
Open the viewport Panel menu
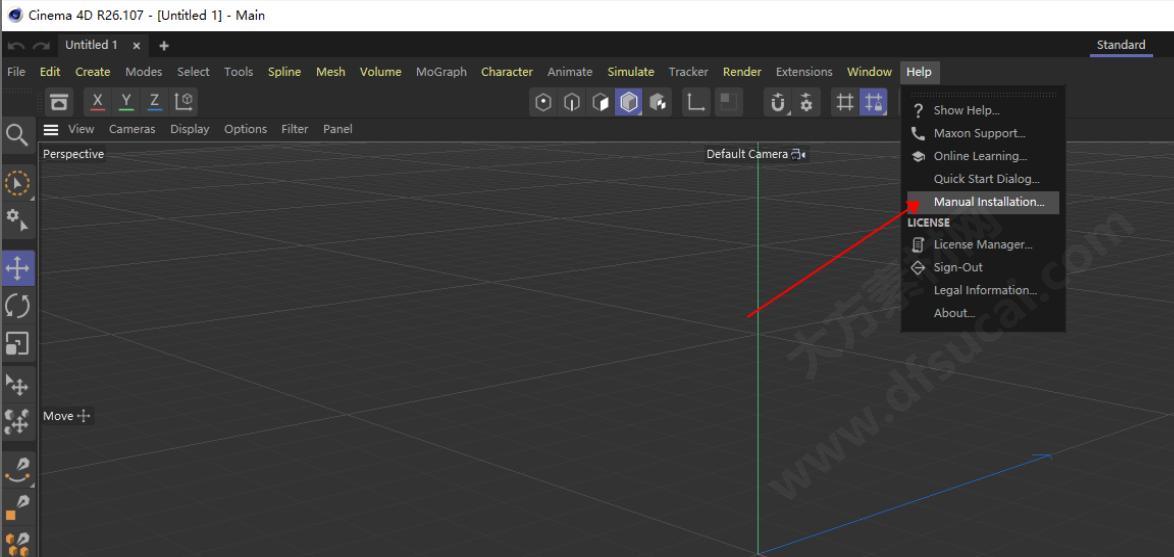coord(338,129)
